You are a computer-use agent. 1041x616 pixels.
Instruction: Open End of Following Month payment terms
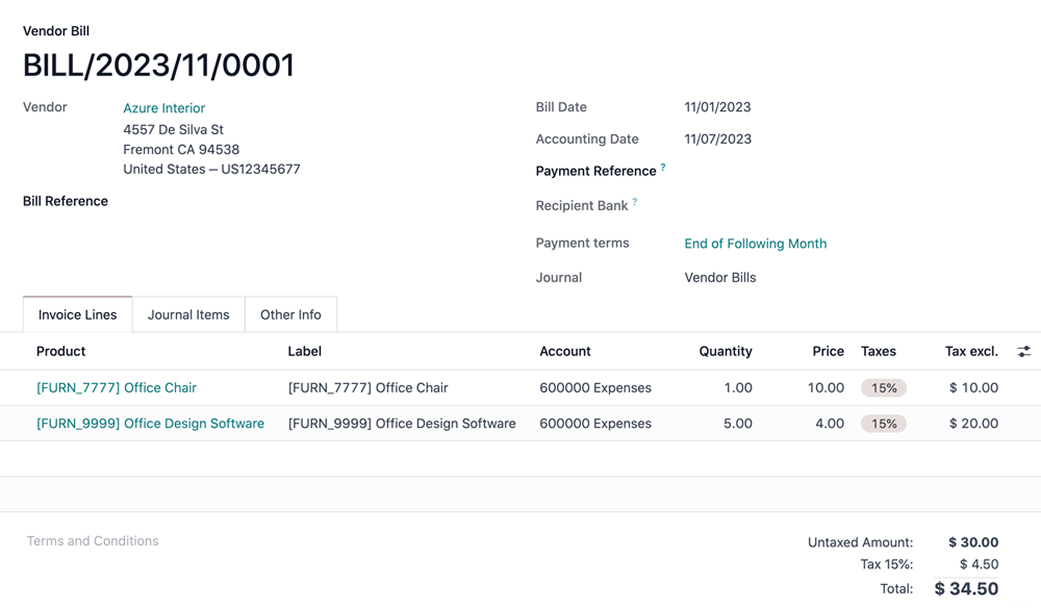point(755,243)
